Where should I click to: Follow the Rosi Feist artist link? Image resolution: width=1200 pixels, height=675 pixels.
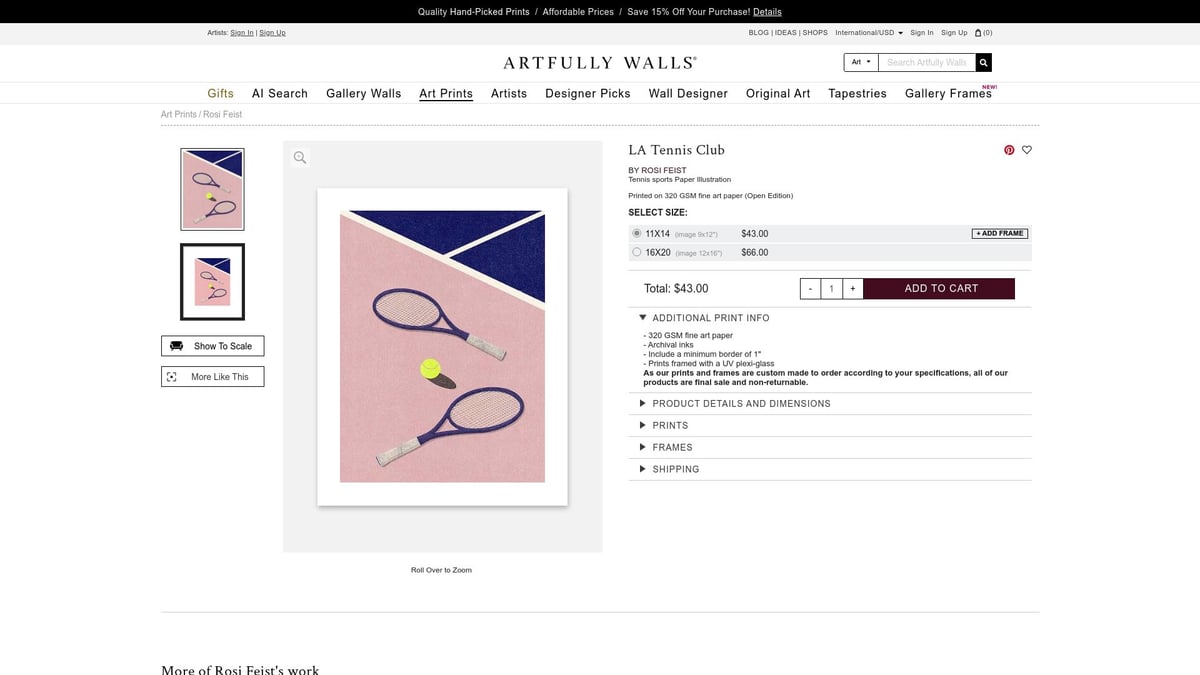pos(660,170)
